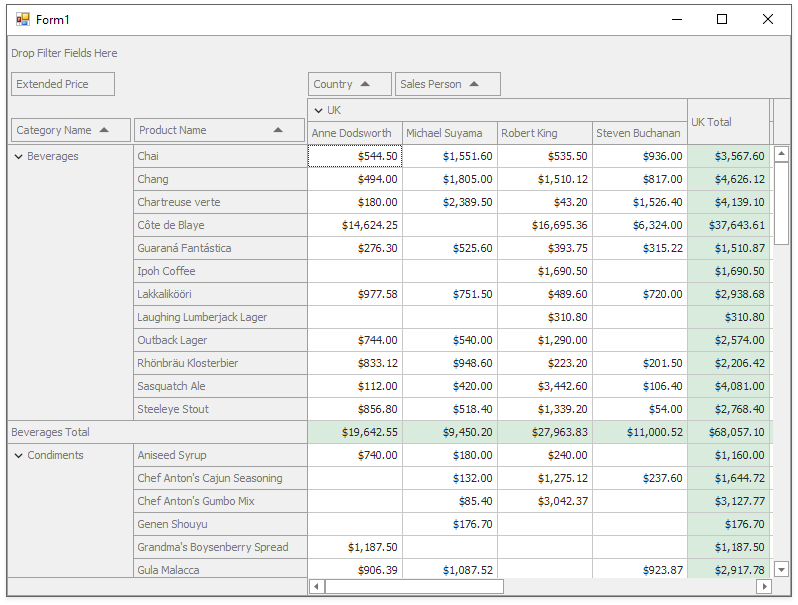Select the Rhönbräu Klosterbier row header
Screen dimensions: 798x605
[x=220, y=363]
